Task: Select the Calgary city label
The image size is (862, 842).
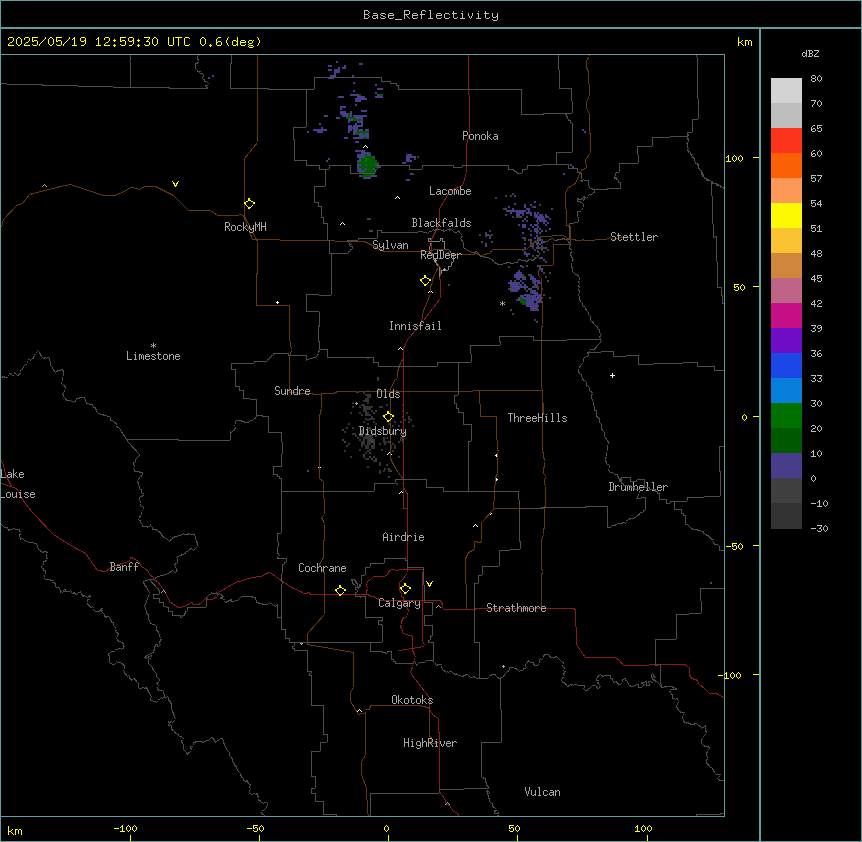Action: tap(399, 603)
